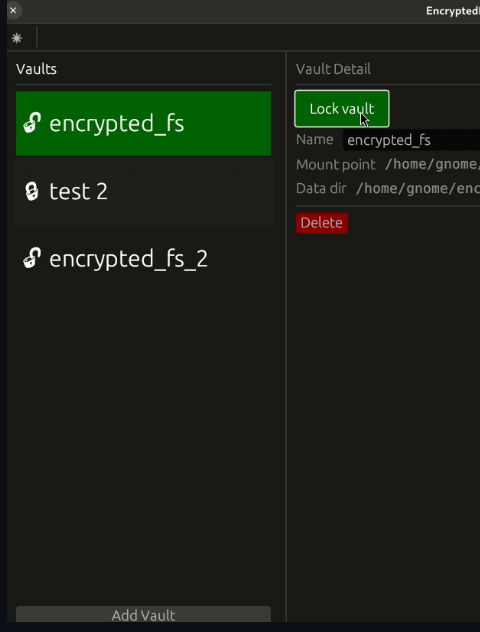Close the window with the X button
This screenshot has height=632, width=480.
pyautogui.click(x=13, y=10)
